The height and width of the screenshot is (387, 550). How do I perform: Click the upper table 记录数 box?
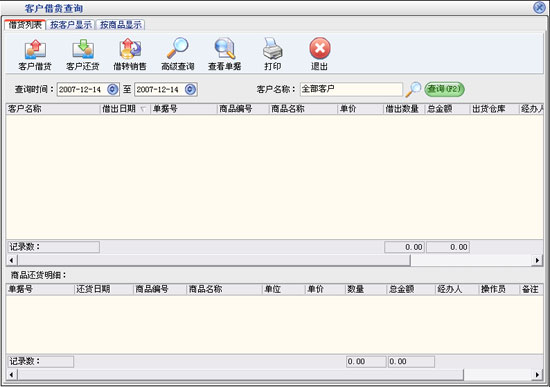coord(53,247)
